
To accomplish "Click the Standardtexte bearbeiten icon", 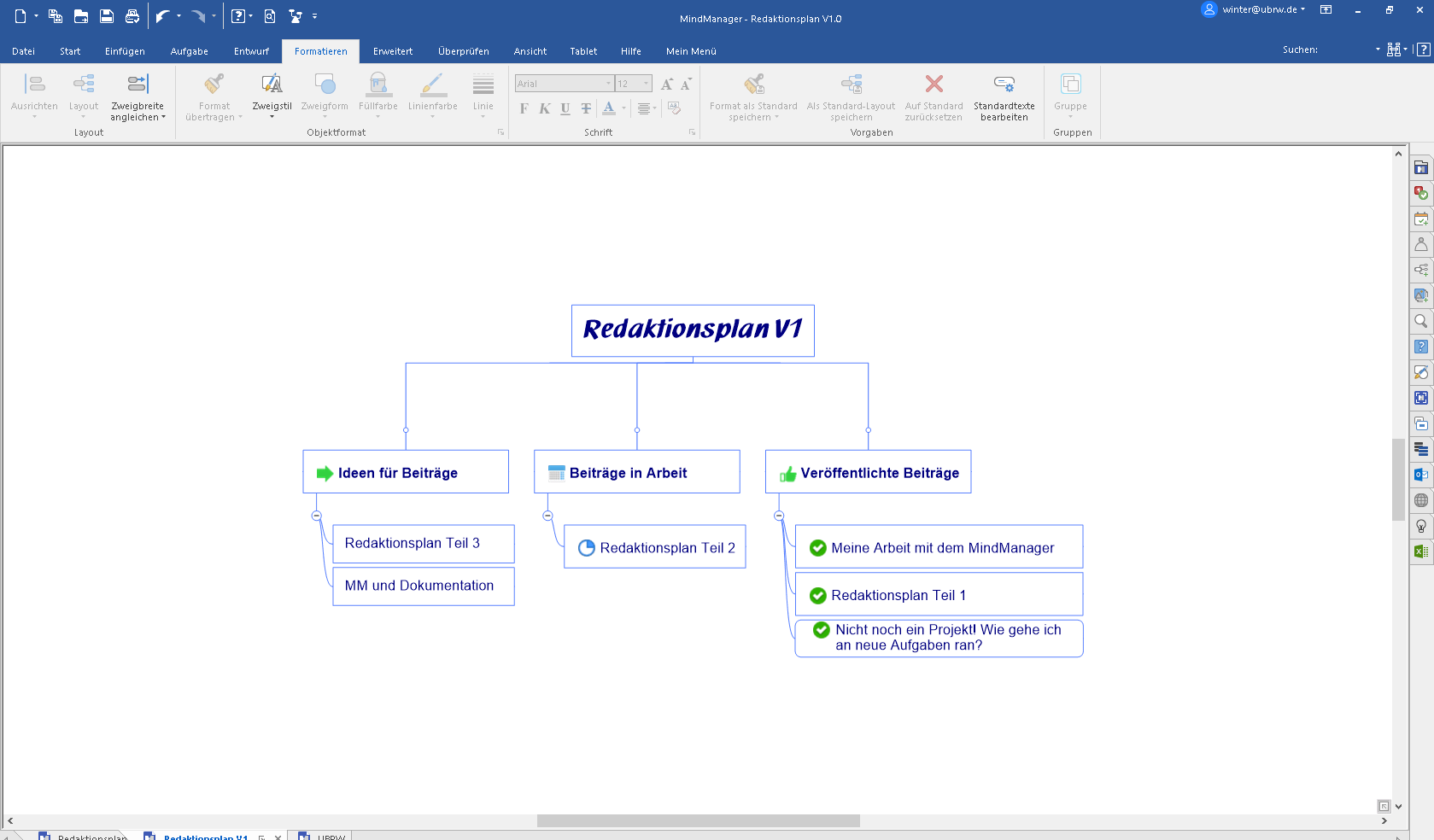I will pyautogui.click(x=1004, y=85).
